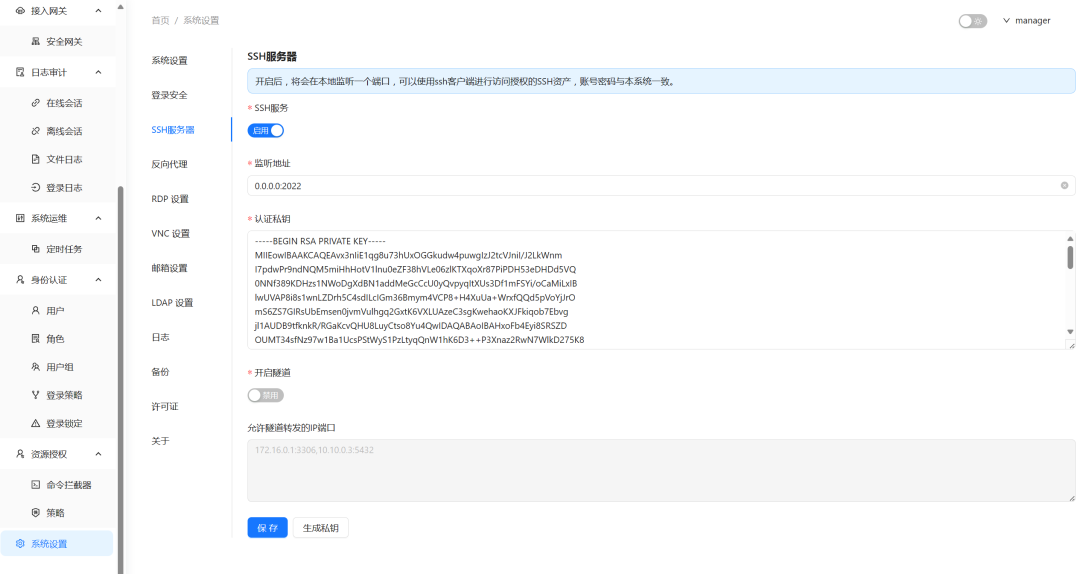Click the 用户 person icon
This screenshot has height=574, width=1080.
click(36, 311)
